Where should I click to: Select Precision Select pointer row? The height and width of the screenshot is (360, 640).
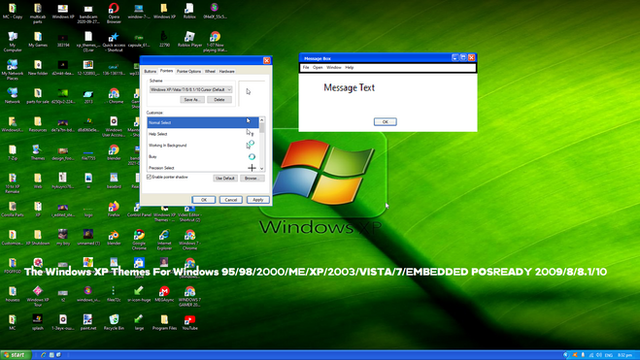pyautogui.click(x=203, y=167)
